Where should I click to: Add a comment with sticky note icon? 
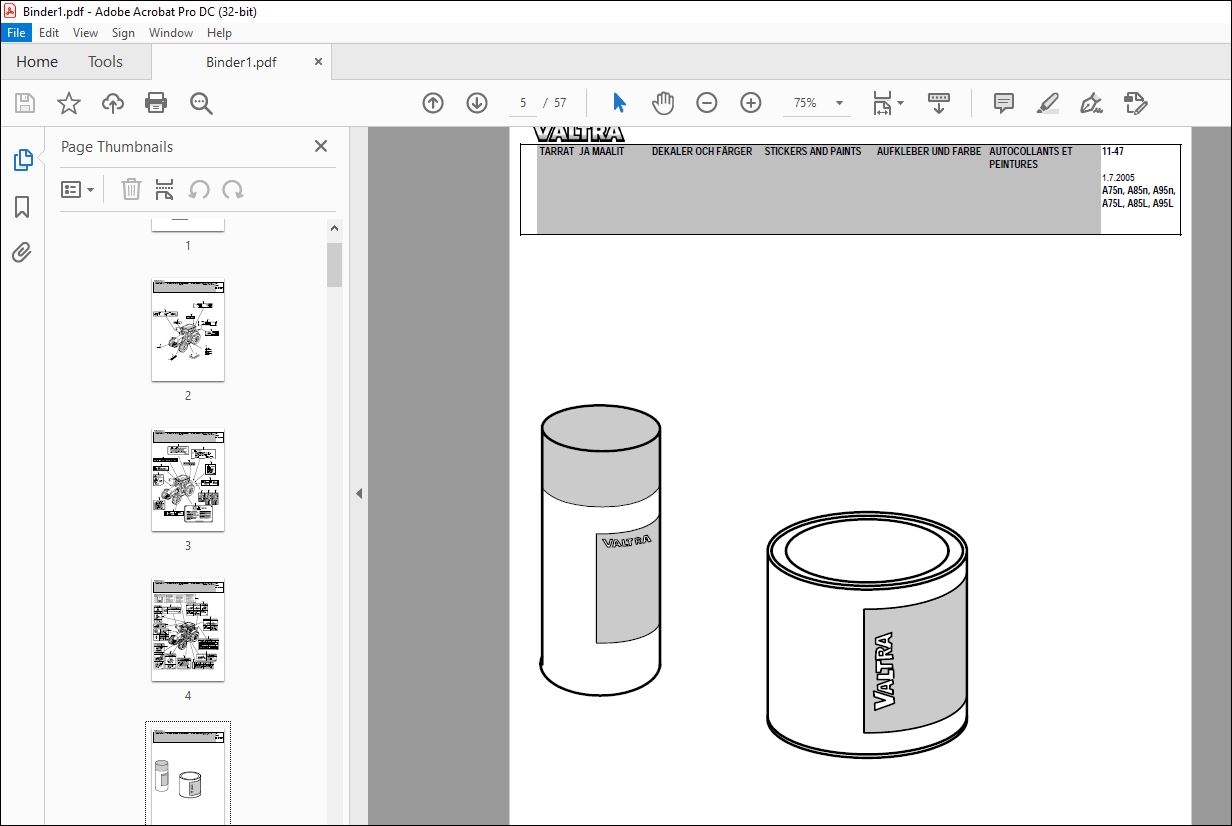pos(1004,103)
